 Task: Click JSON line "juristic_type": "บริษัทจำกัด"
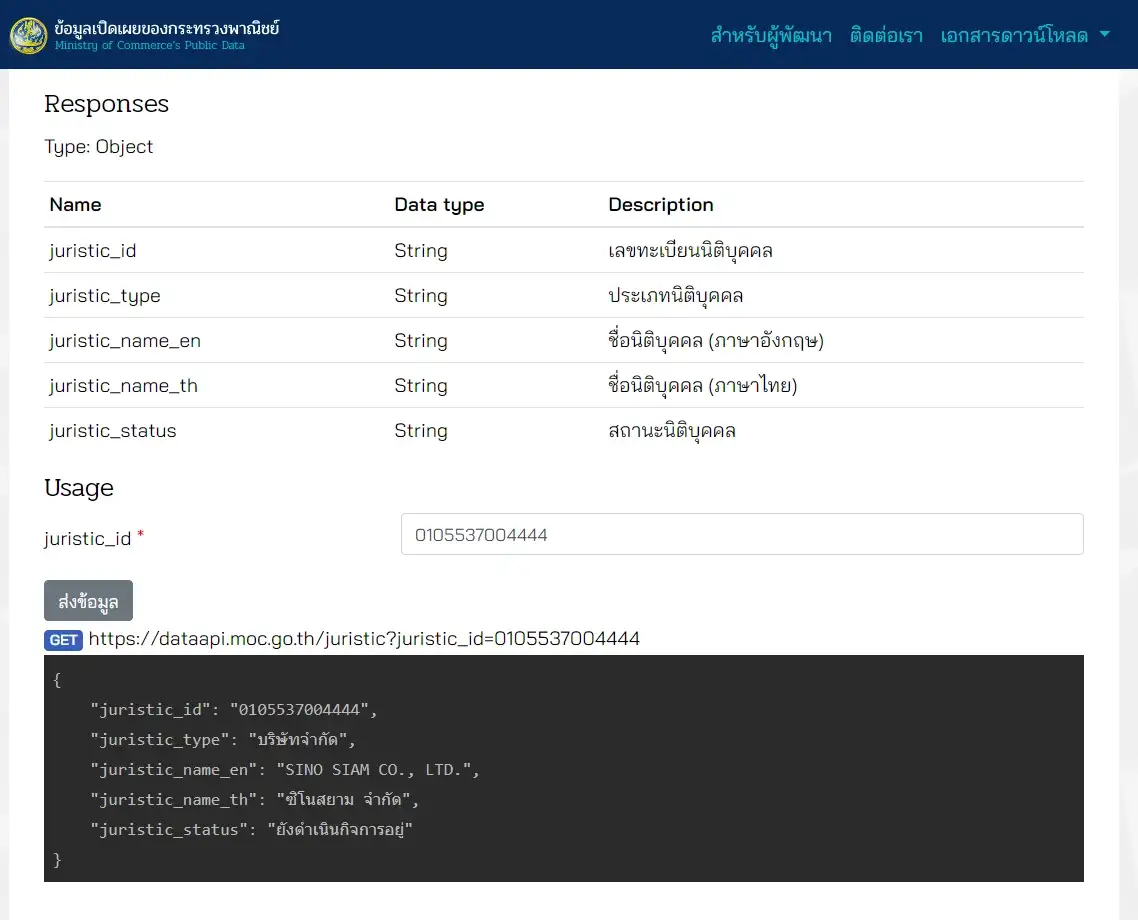223,739
